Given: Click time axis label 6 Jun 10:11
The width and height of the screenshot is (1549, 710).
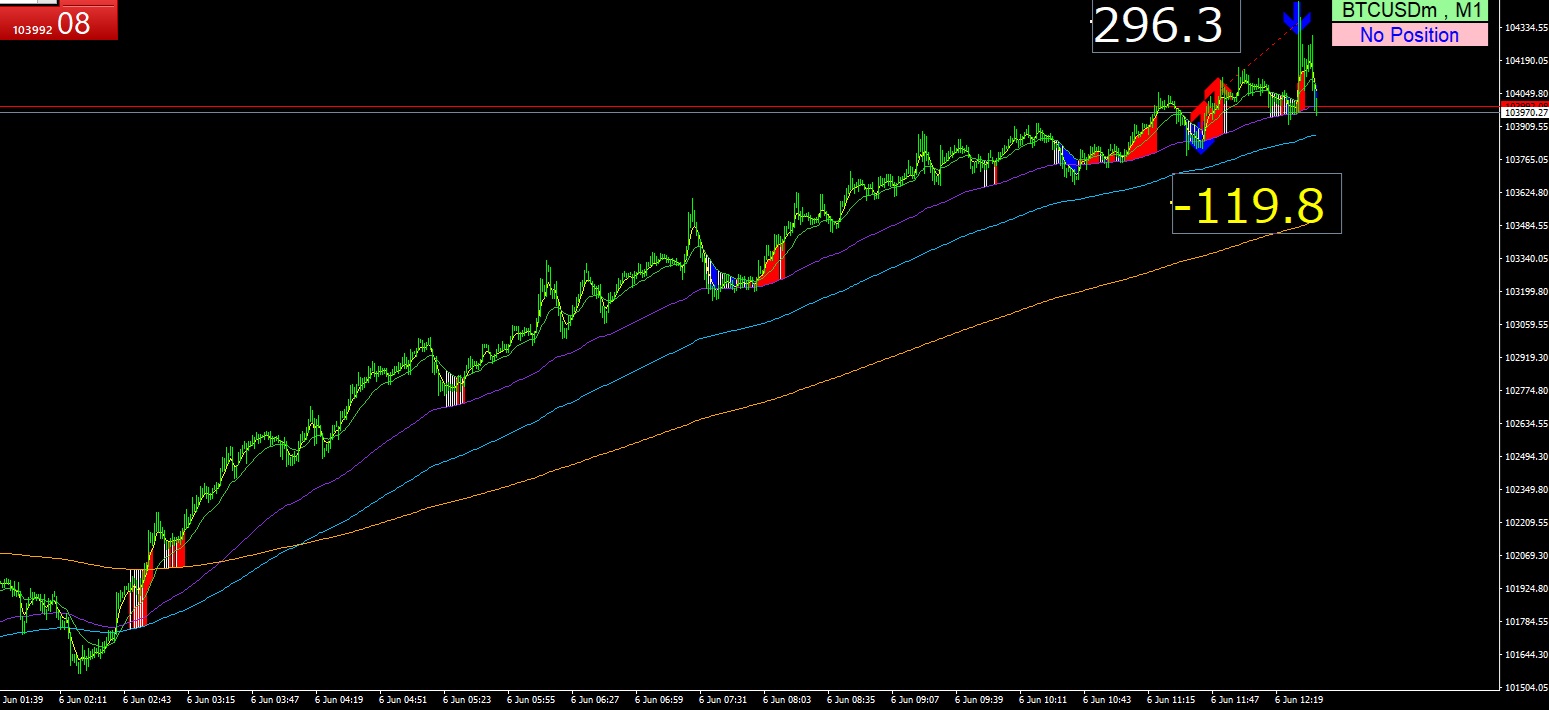Looking at the screenshot, I should pos(1043,701).
